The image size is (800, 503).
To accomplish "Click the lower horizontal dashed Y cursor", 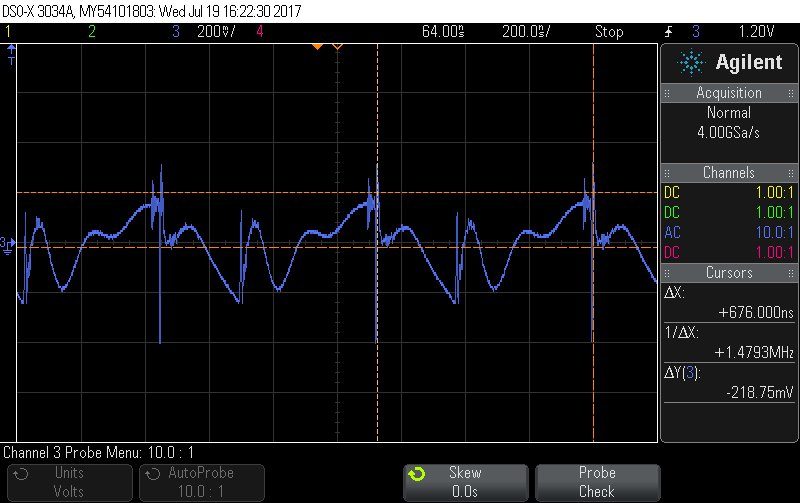I will pos(337,247).
